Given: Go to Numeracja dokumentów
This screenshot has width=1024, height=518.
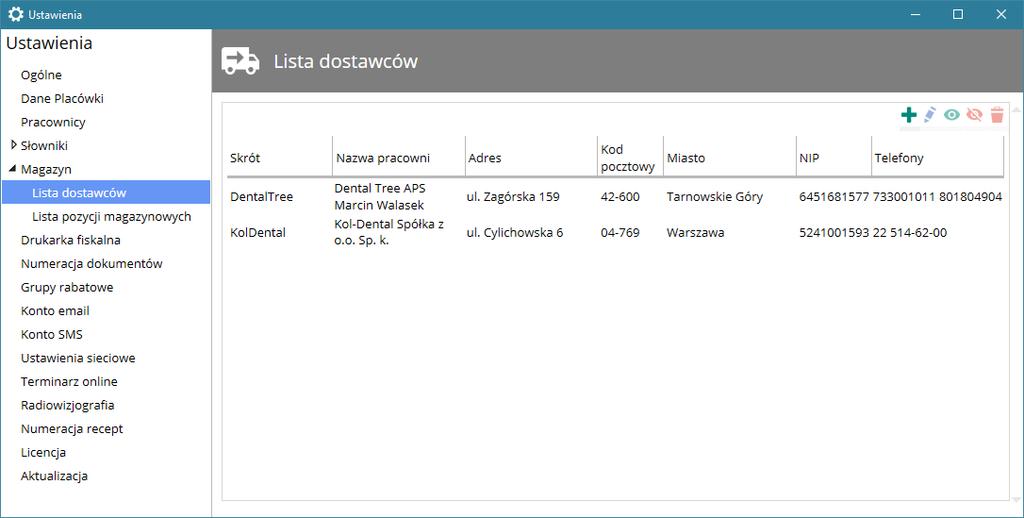Looking at the screenshot, I should (91, 263).
